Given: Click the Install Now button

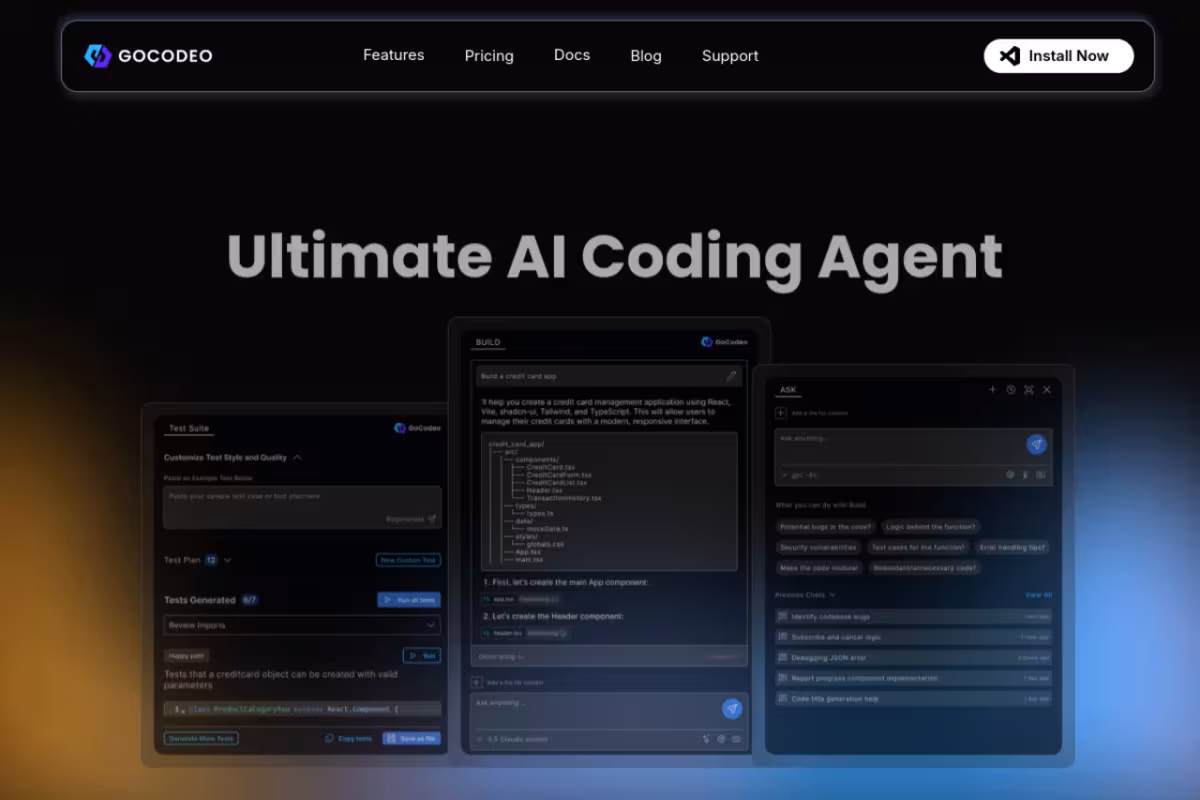Looking at the screenshot, I should point(1059,56).
